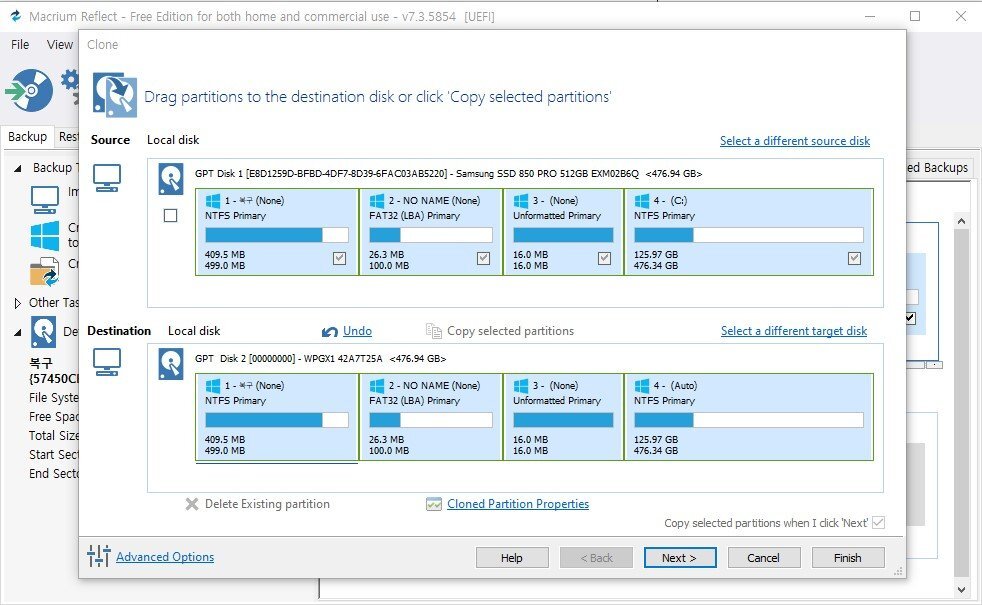Click Windows icon on destination partition 1

(213, 386)
